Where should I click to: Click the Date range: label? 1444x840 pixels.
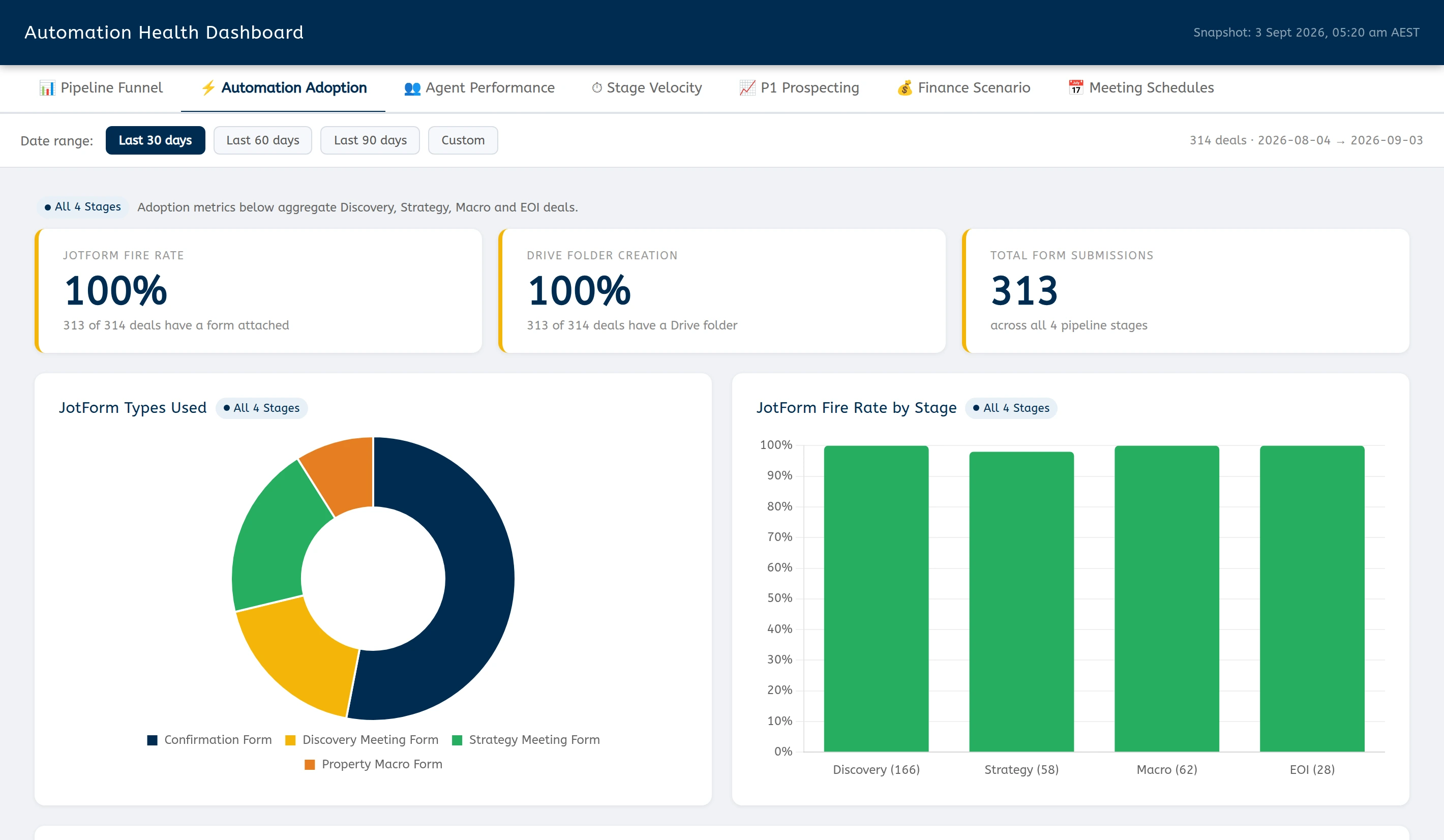tap(57, 141)
